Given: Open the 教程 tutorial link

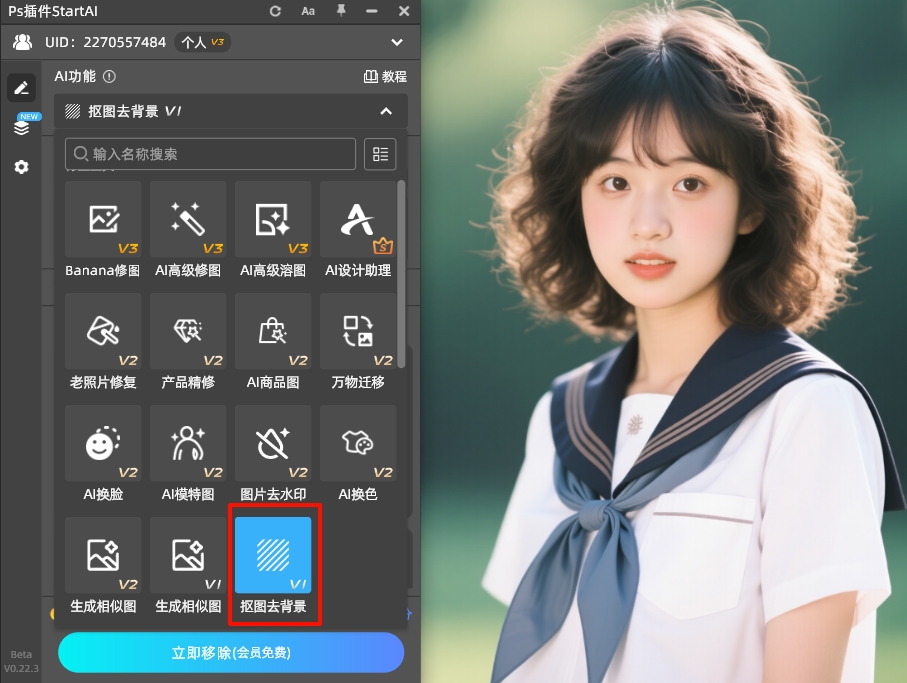Looking at the screenshot, I should coord(385,76).
